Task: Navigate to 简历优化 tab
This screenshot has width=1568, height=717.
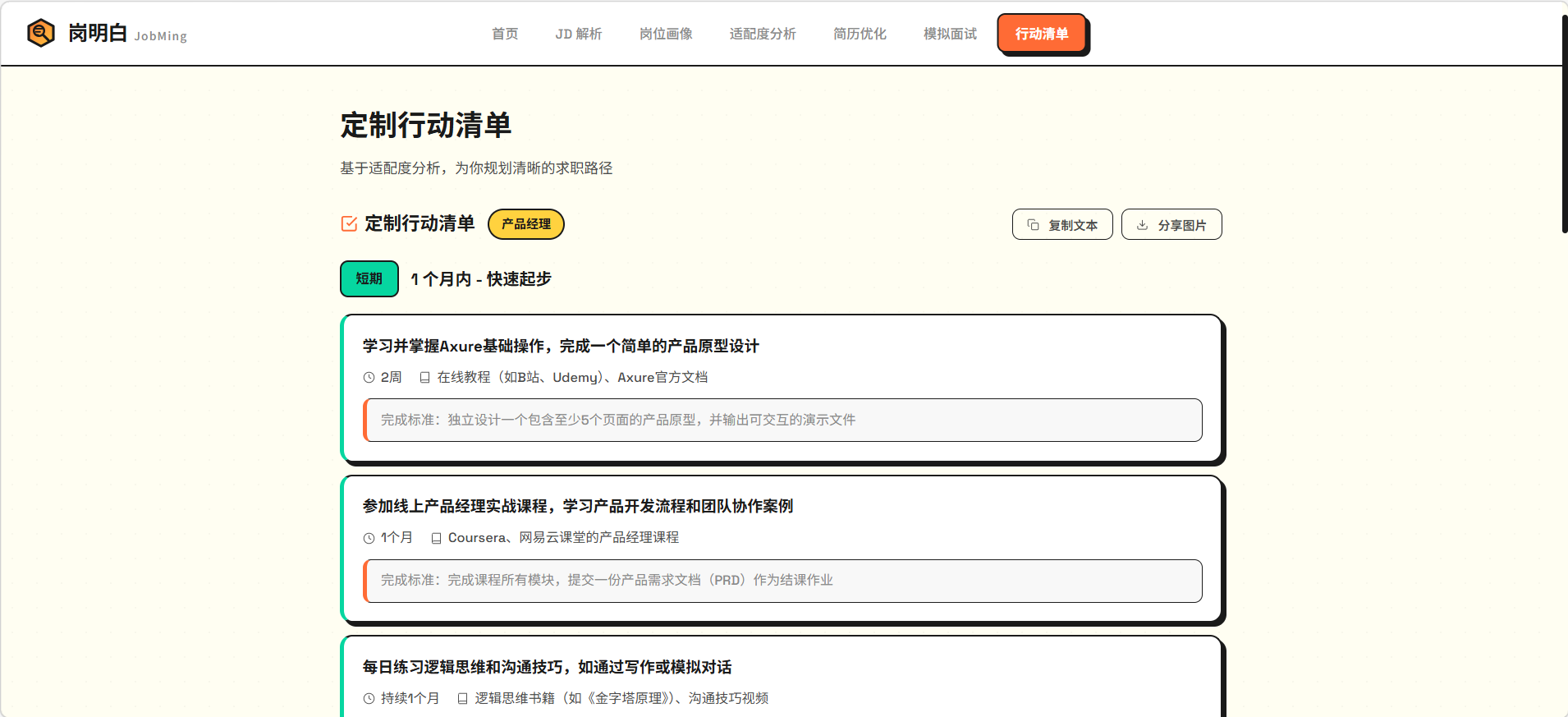Action: (860, 34)
